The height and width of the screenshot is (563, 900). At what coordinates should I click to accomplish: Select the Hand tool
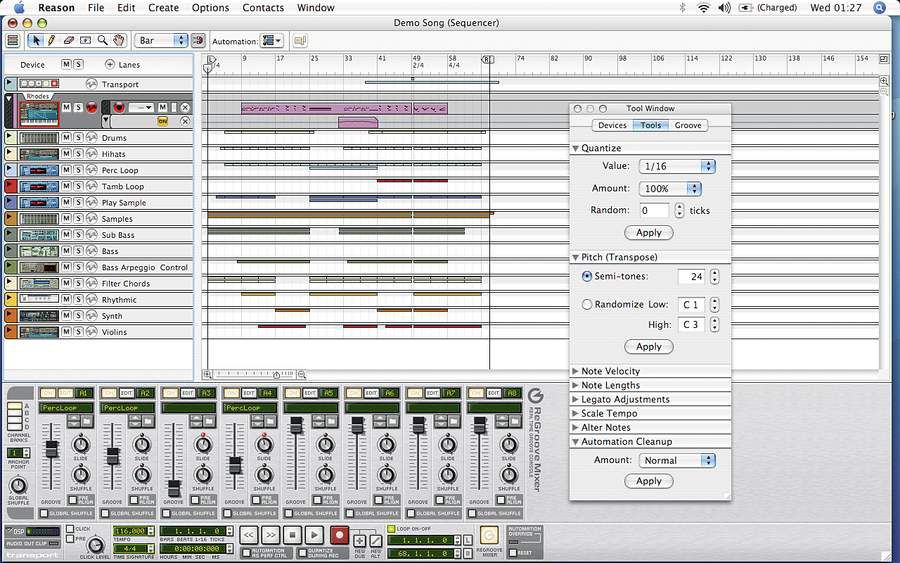pyautogui.click(x=119, y=40)
